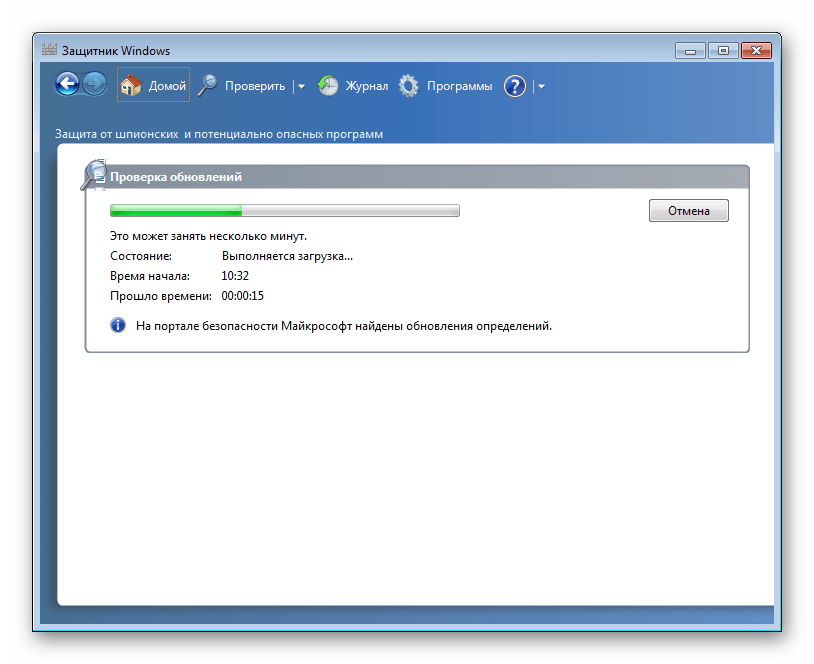This screenshot has width=814, height=664.
Task: Cancel the update with Отмена button
Action: [688, 210]
